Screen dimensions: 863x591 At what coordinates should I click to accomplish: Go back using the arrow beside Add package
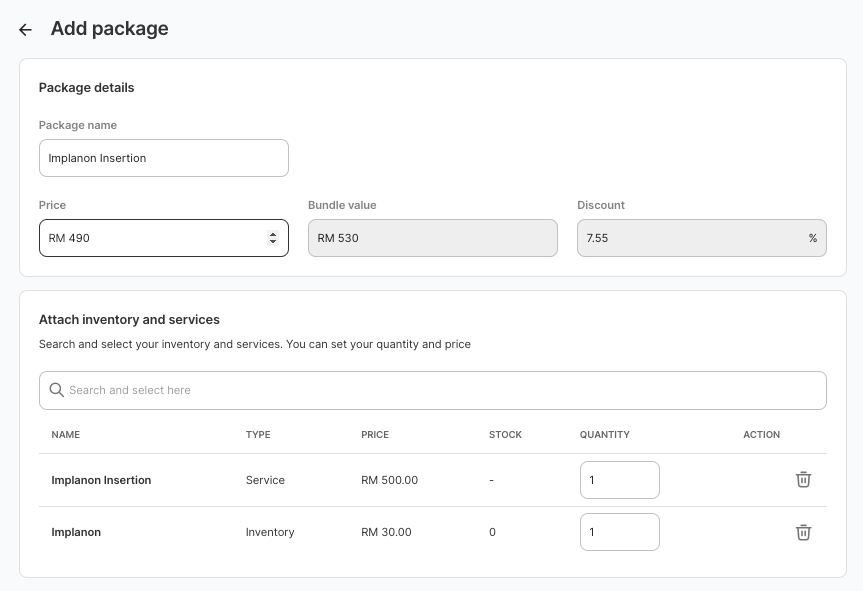click(26, 30)
